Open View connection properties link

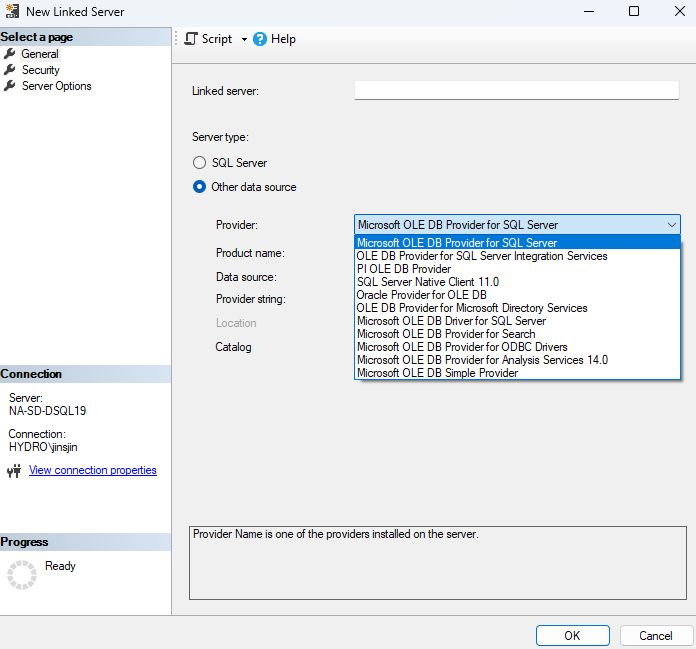[93, 470]
